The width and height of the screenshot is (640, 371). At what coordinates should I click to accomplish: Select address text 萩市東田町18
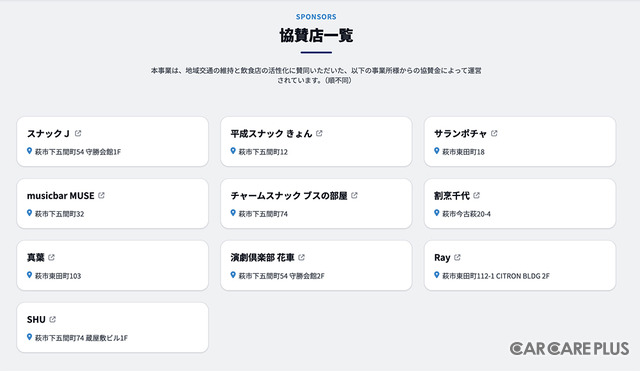[x=463, y=152]
